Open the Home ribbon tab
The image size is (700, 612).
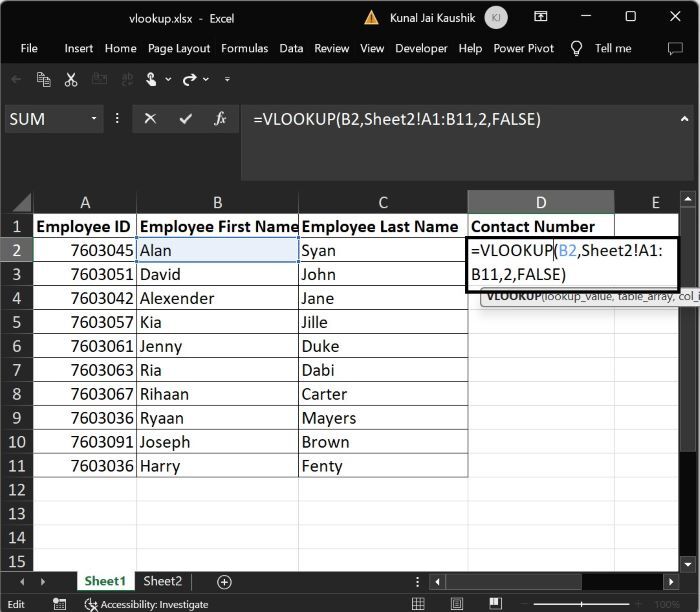pos(121,48)
